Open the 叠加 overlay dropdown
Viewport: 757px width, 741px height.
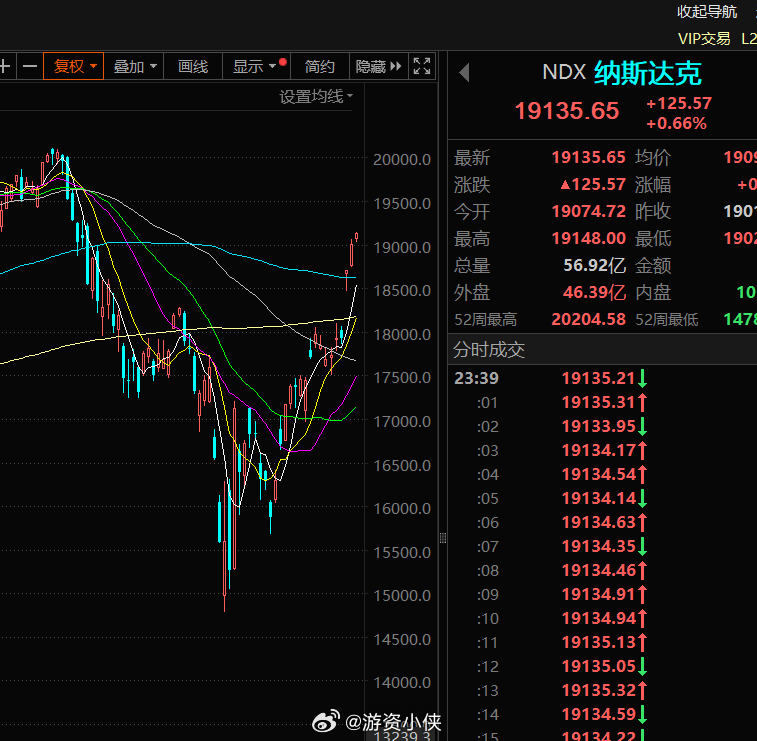(x=134, y=66)
